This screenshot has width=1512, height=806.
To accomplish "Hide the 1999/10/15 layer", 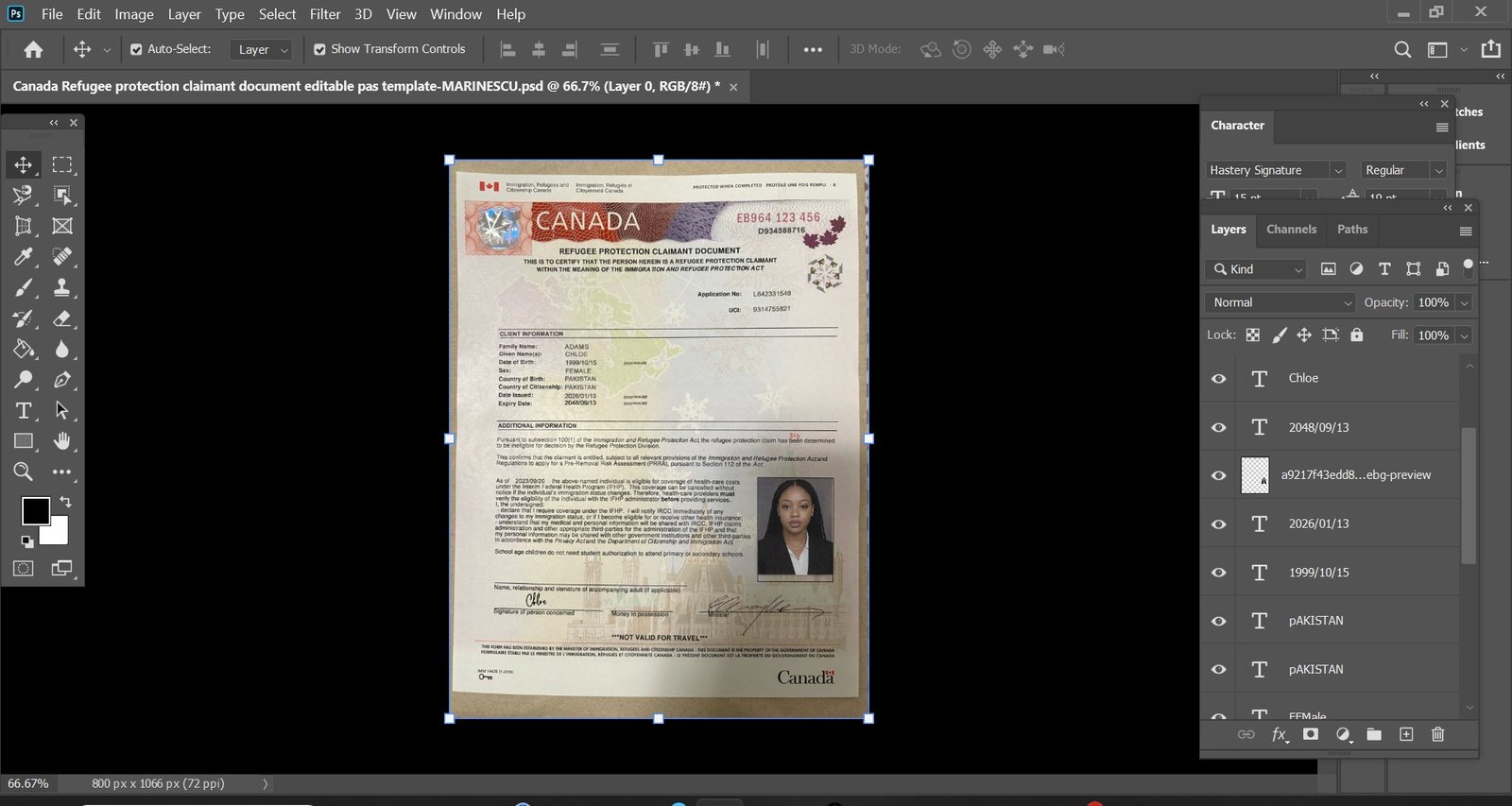I will 1219,573.
